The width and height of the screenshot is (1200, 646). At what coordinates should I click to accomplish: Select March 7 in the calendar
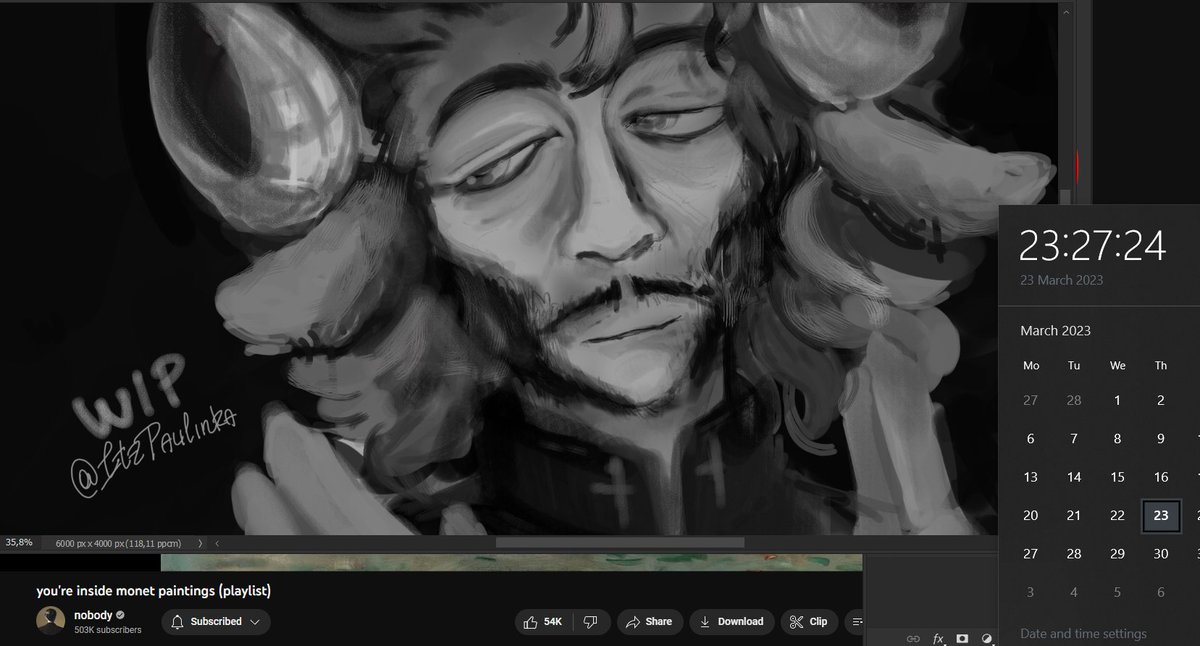tap(1074, 439)
